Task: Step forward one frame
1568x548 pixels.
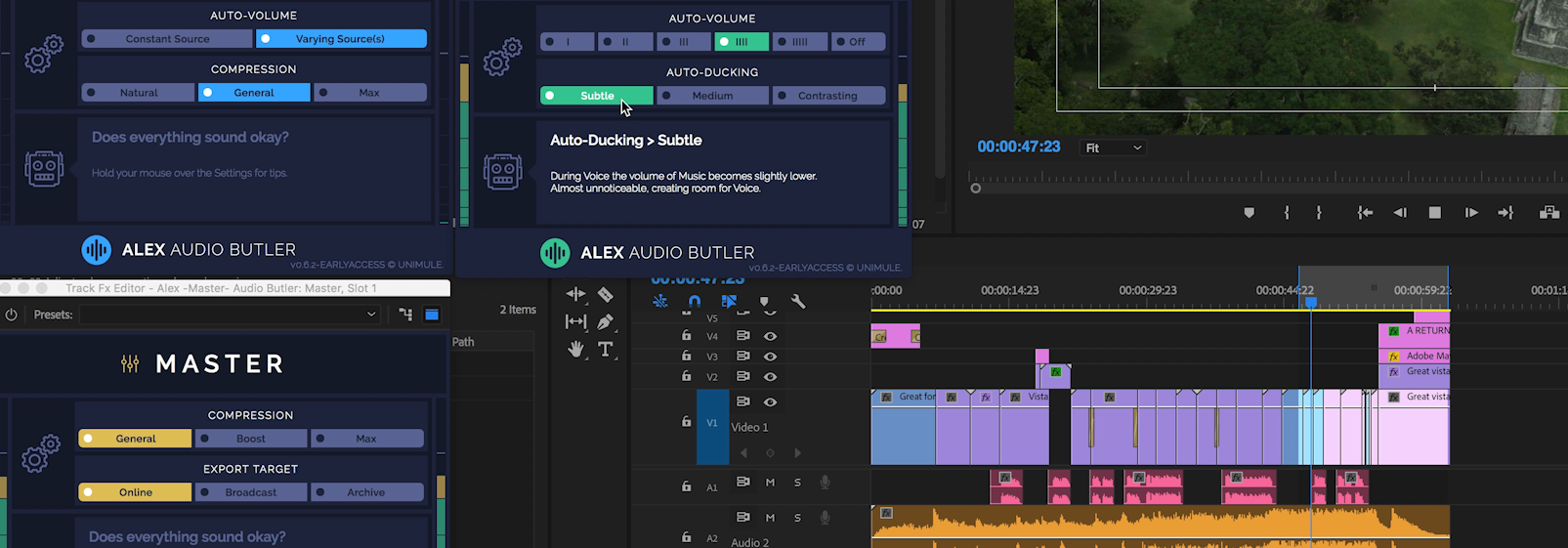Action: [x=1471, y=213]
